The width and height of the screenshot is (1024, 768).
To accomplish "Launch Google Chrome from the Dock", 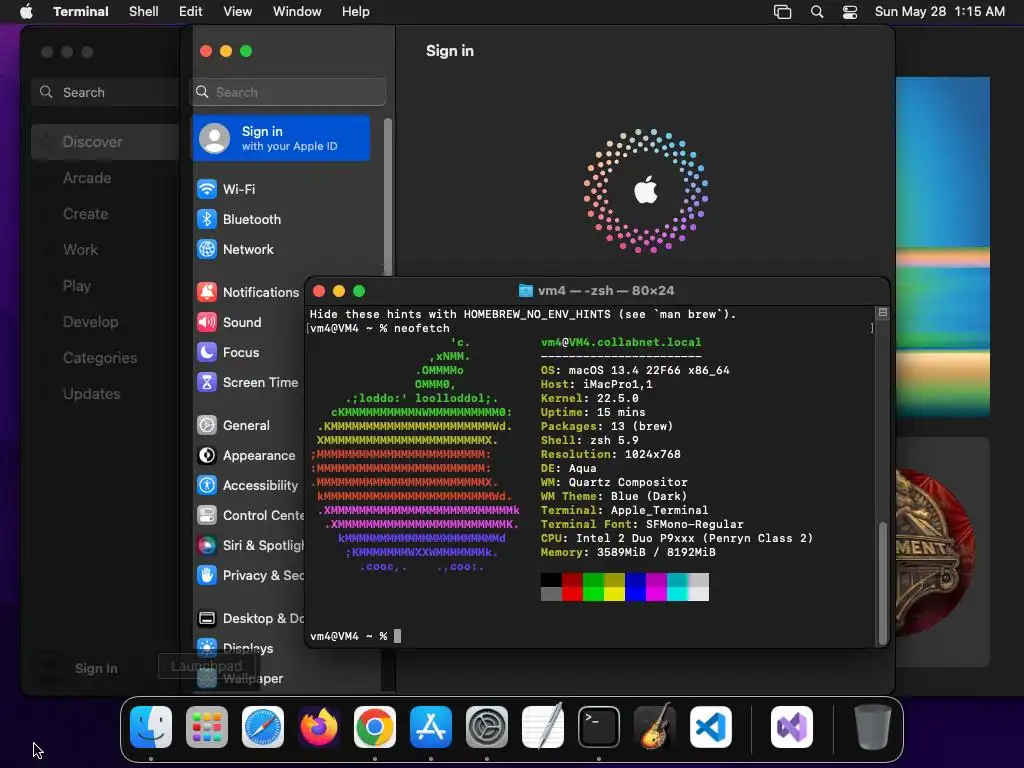I will (375, 727).
